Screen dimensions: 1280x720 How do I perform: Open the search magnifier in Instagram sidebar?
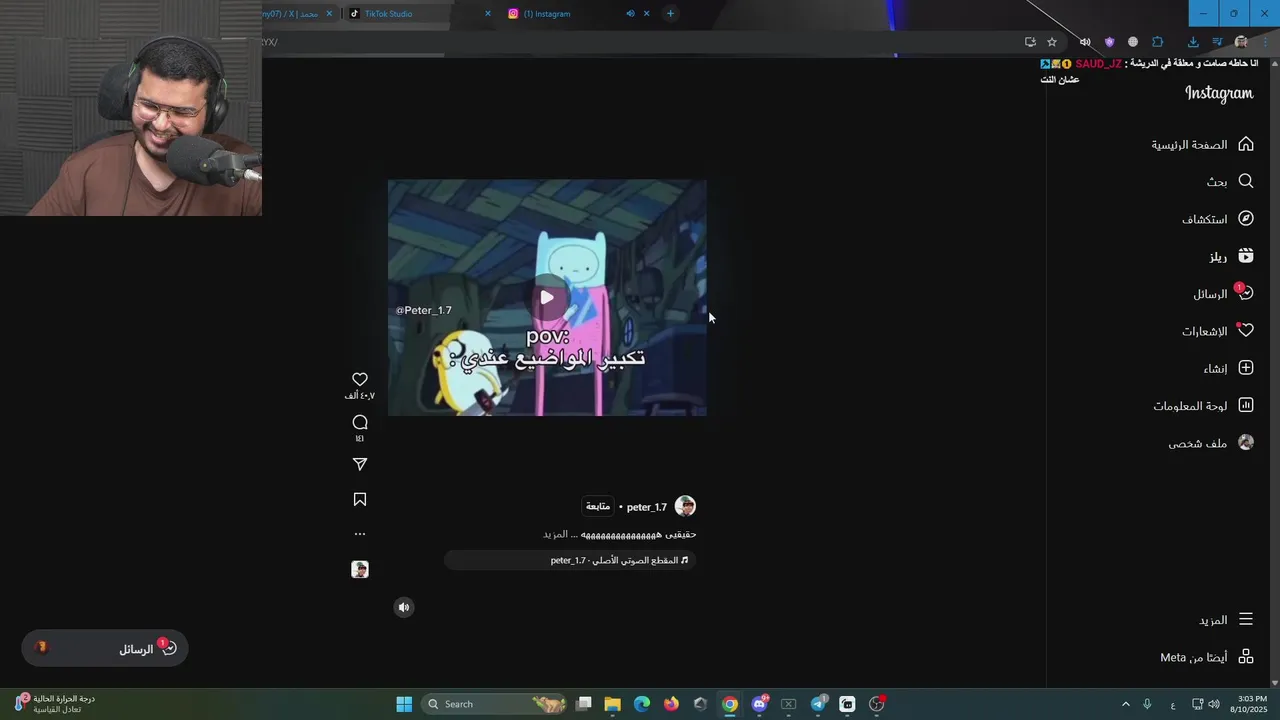pos(1246,181)
